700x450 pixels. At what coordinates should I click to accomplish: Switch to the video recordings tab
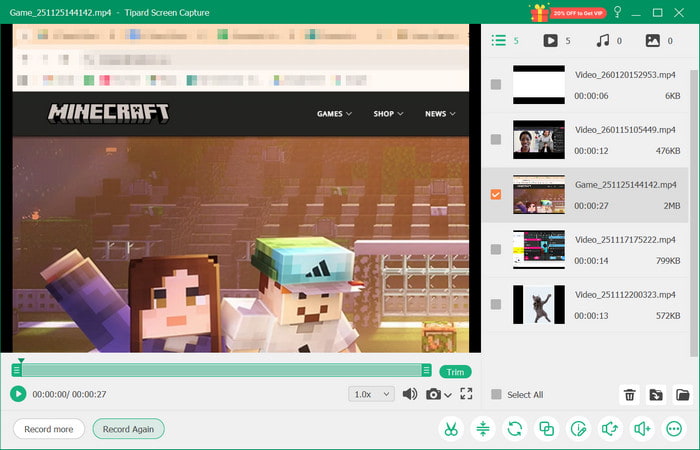coord(556,41)
